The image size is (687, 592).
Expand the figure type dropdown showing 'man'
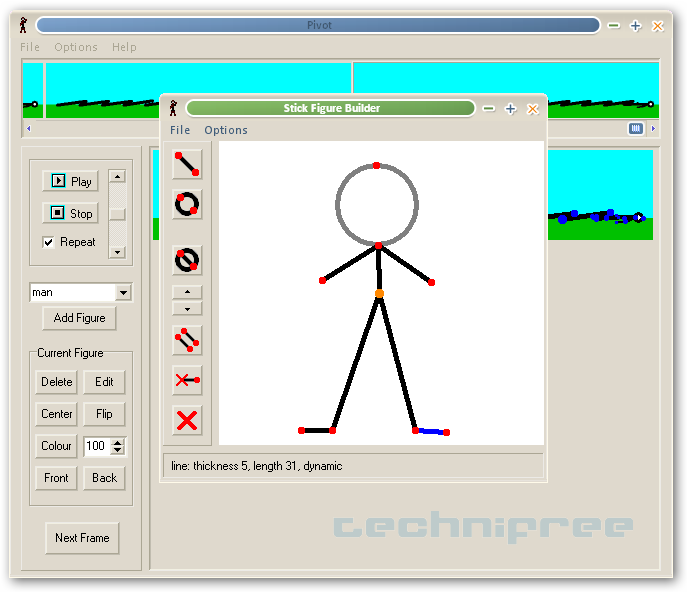click(123, 293)
